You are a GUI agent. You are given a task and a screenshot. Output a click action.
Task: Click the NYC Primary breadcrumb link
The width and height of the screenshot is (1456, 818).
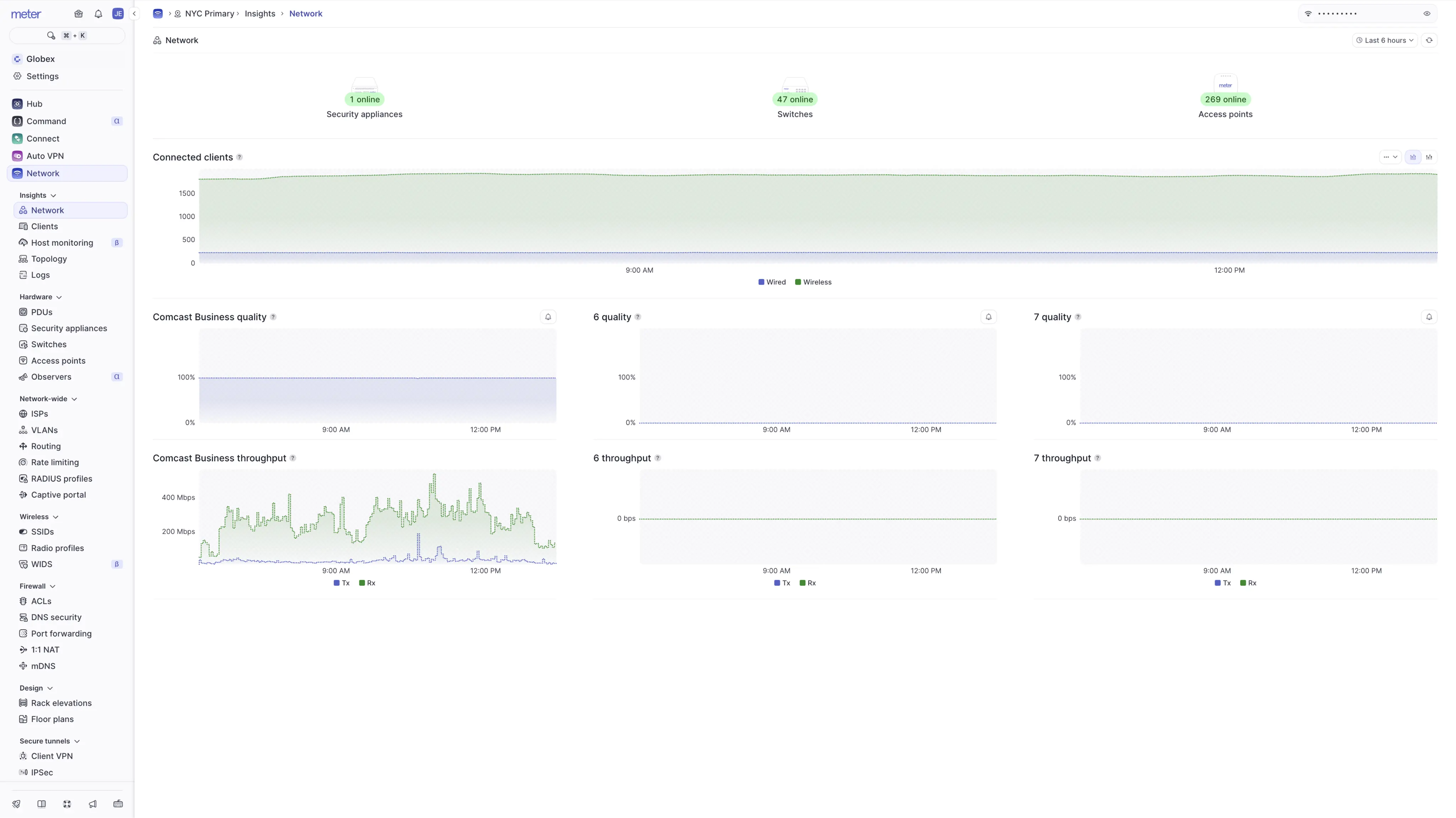click(209, 14)
